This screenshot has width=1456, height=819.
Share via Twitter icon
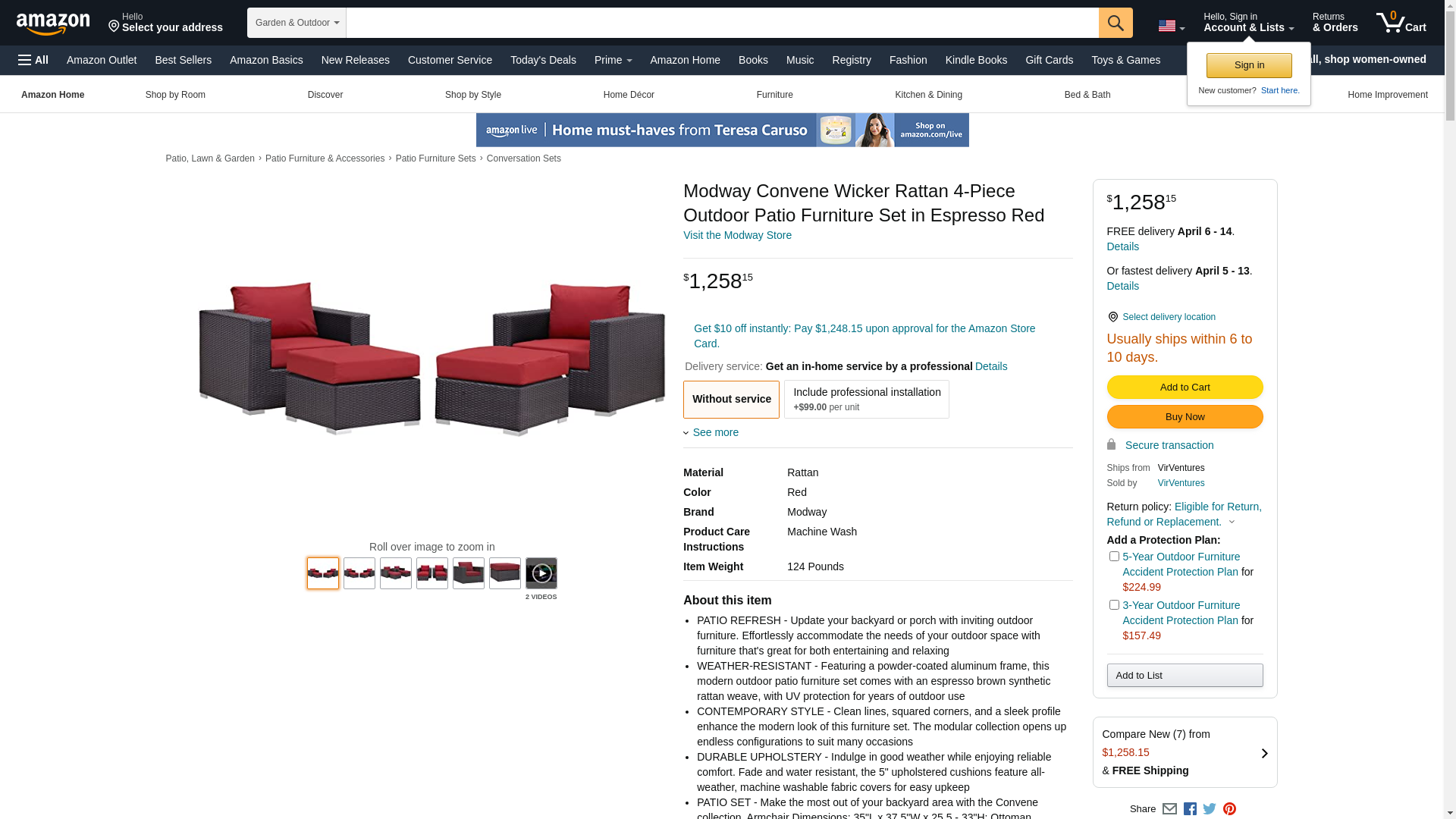tap(1210, 809)
